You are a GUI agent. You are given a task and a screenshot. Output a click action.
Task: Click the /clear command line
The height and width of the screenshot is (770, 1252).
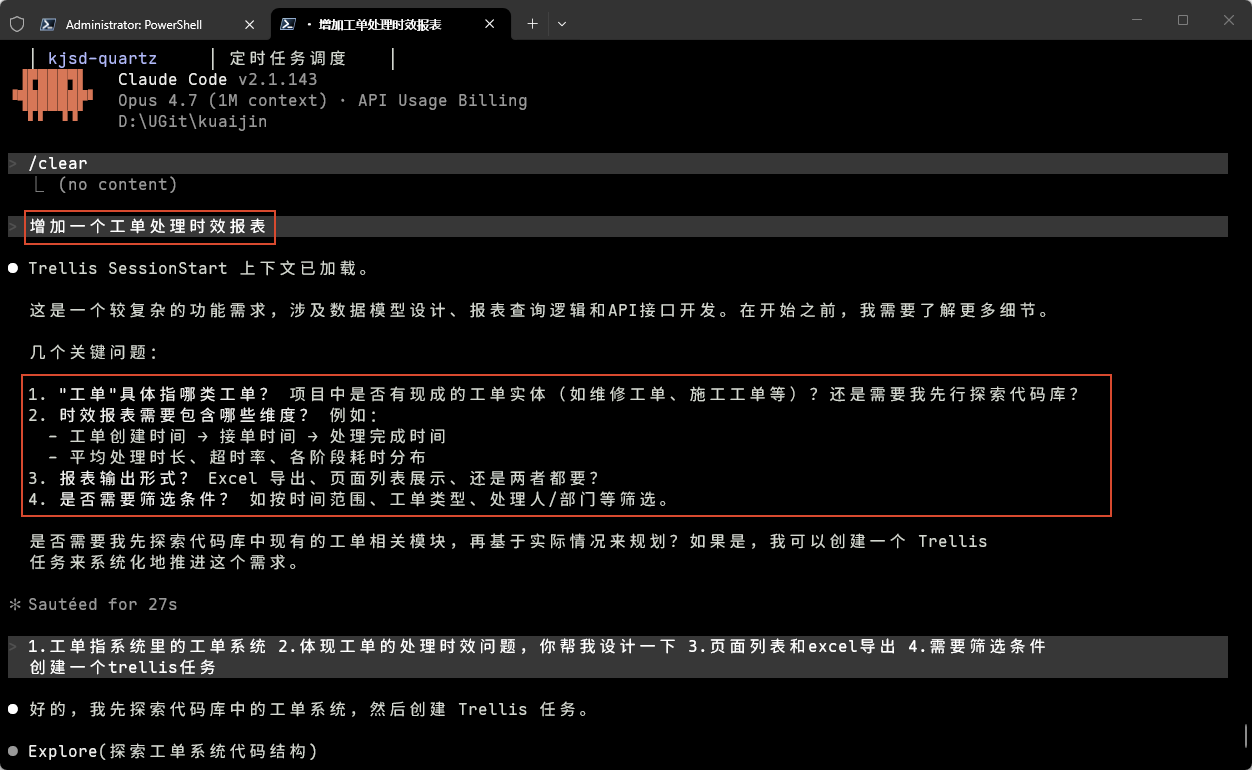(618, 164)
